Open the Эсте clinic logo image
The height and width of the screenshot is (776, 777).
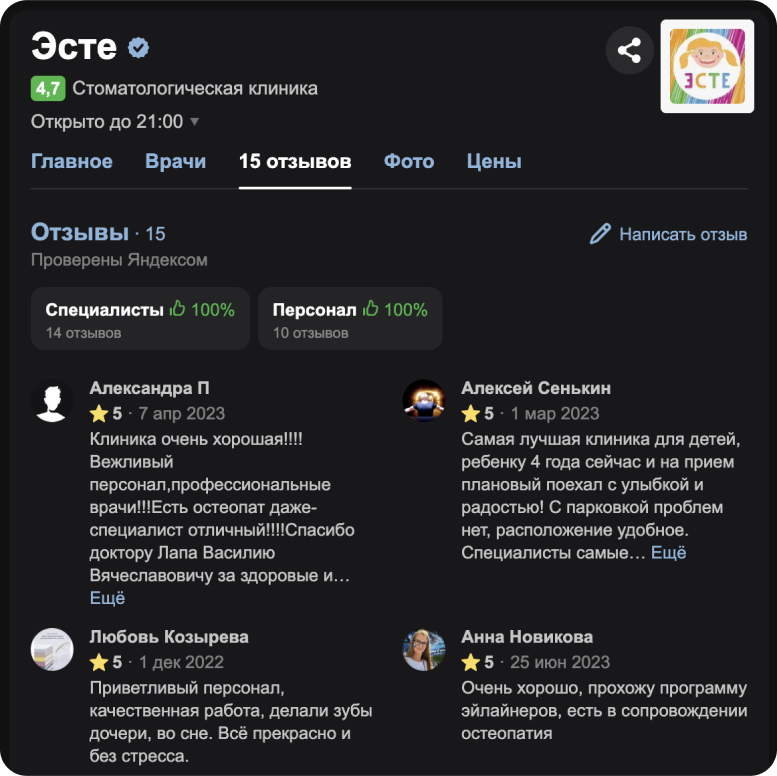(x=707, y=66)
